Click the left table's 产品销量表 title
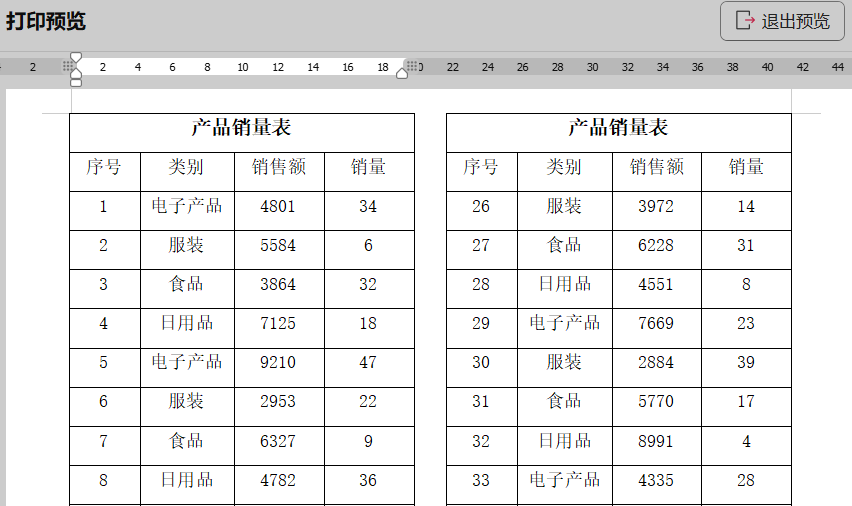 241,128
